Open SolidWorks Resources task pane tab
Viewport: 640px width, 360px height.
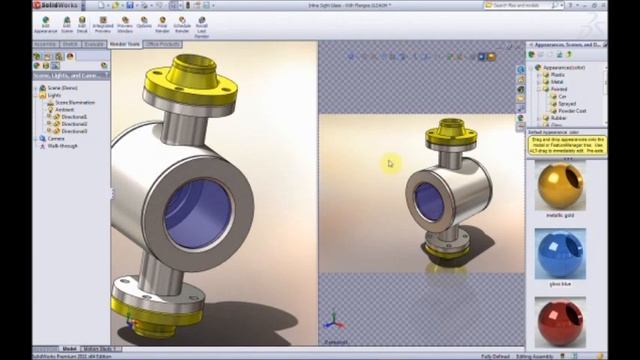tap(520, 70)
